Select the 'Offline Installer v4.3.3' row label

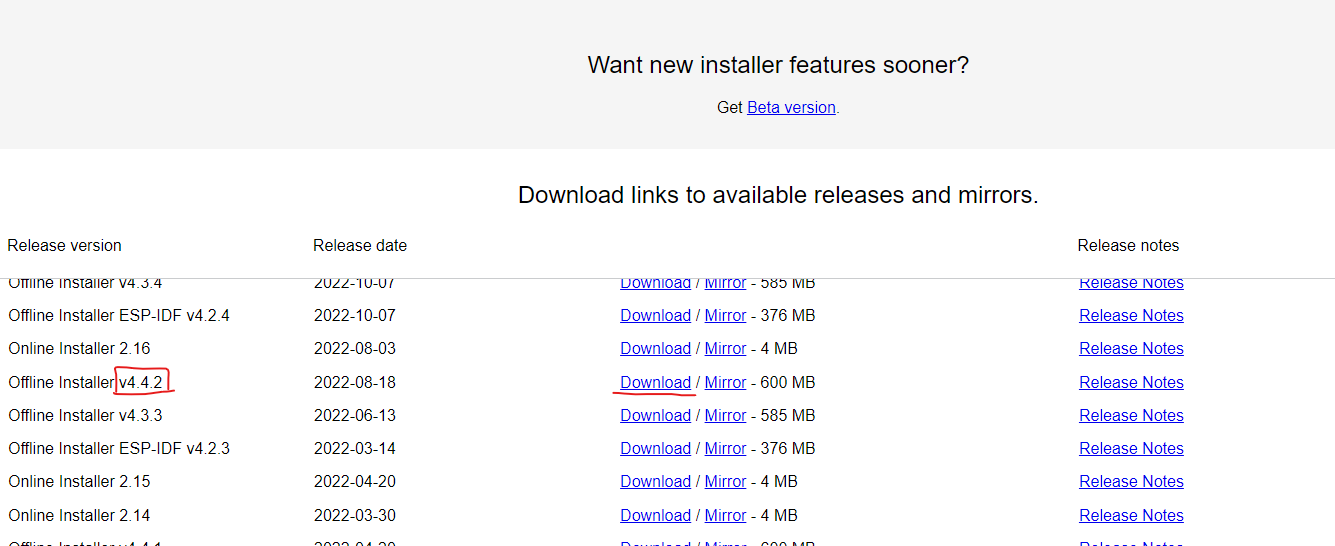tap(85, 415)
